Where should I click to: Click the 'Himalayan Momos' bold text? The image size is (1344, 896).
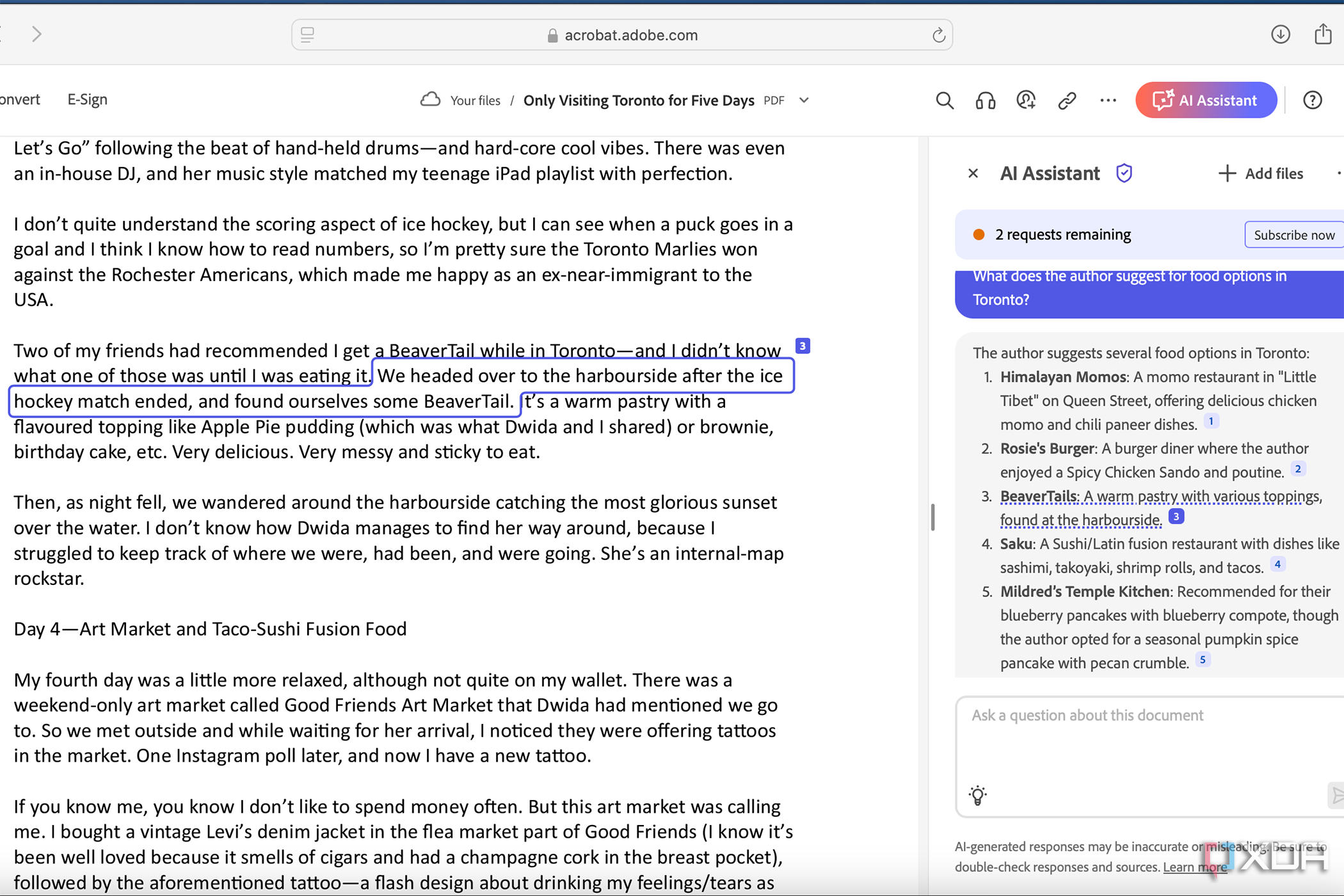[x=1063, y=377]
